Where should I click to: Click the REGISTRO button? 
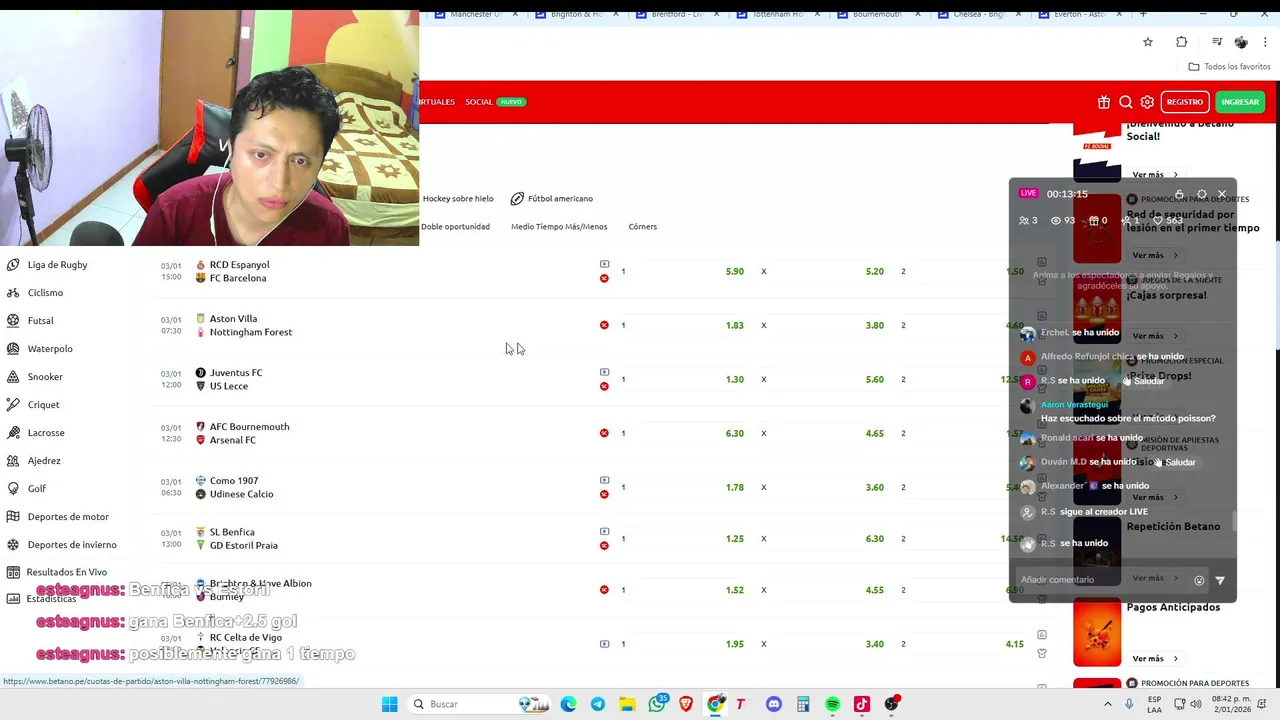pyautogui.click(x=1185, y=102)
